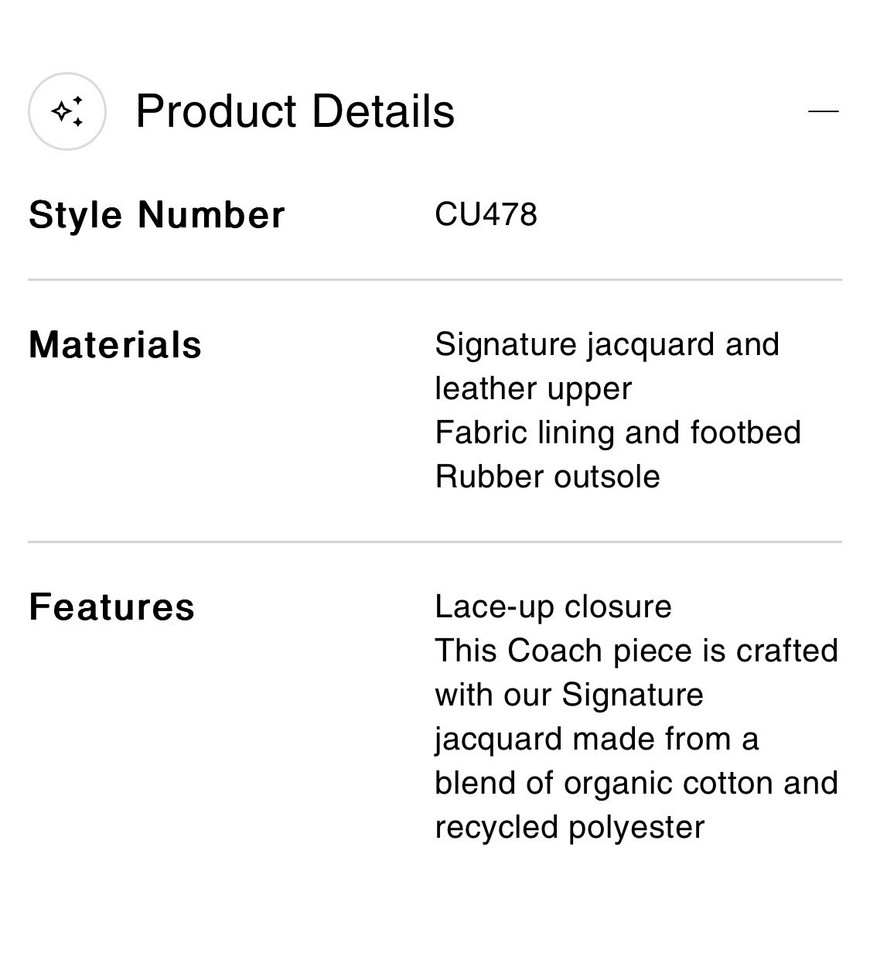Click the 'with our Signature' text line
This screenshot has height=960, width=870.
[x=569, y=695]
